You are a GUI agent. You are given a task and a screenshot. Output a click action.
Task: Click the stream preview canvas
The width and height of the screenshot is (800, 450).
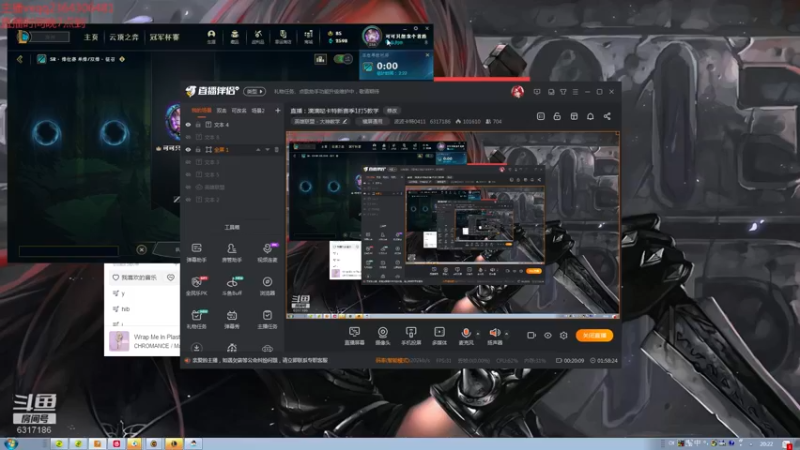(453, 225)
